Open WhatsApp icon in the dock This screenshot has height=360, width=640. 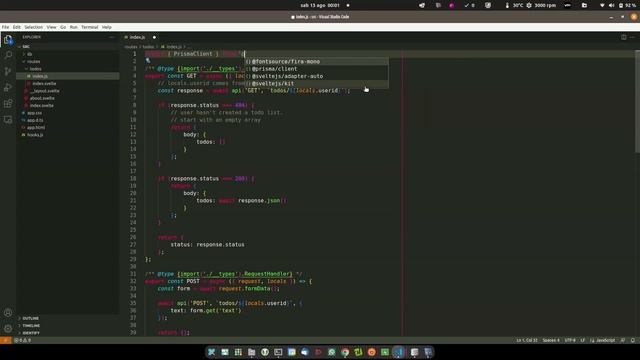[x=332, y=352]
